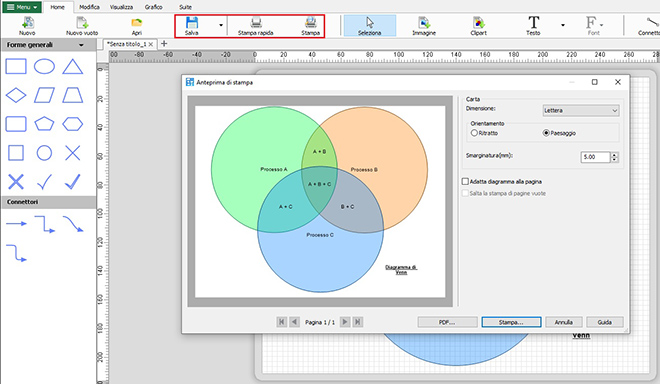The height and width of the screenshot is (384, 660).
Task: Open a file with the Apri icon
Action: pyautogui.click(x=137, y=26)
